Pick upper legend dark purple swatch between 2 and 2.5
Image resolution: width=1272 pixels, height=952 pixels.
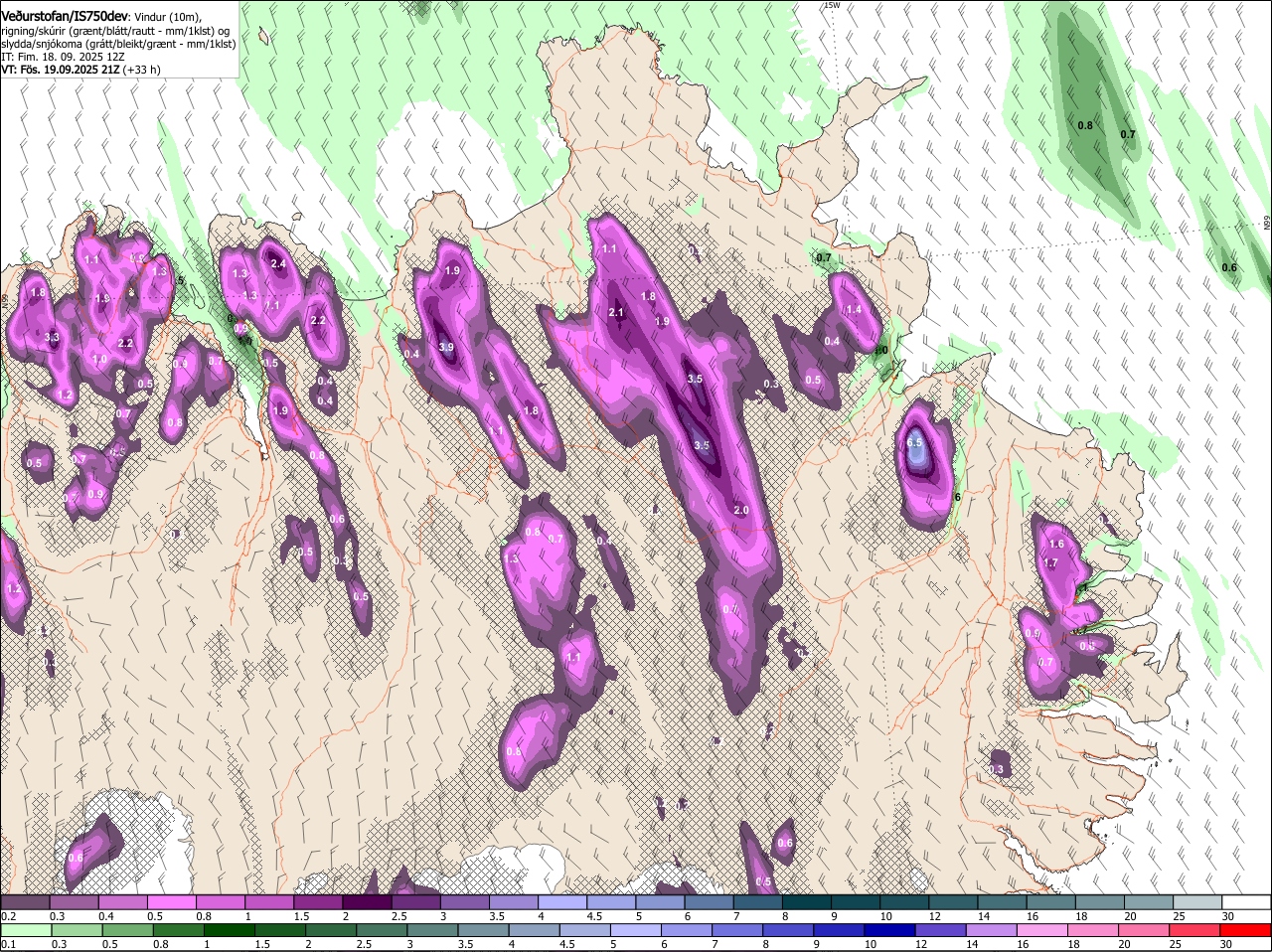pyautogui.click(x=367, y=902)
